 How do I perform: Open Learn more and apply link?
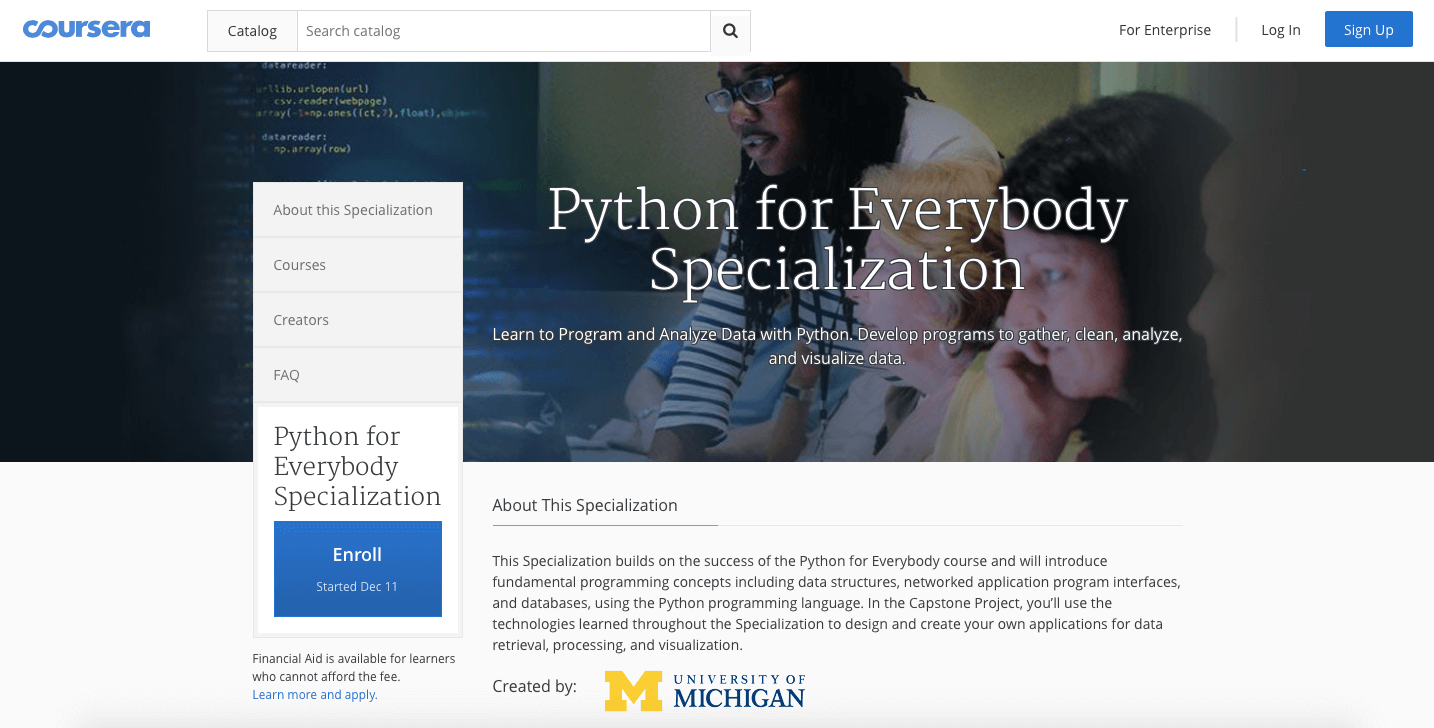[315, 694]
